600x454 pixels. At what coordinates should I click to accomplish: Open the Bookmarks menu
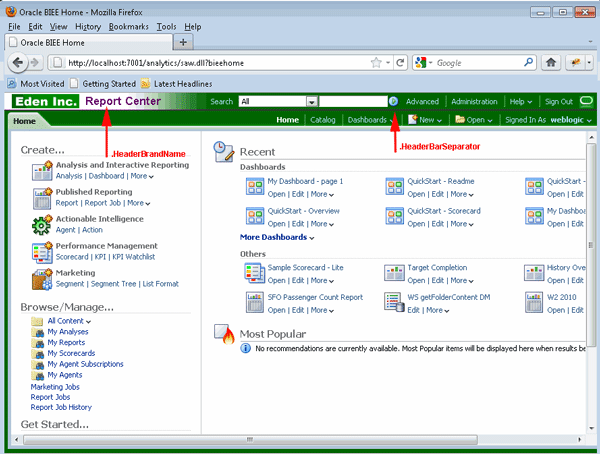pos(129,26)
